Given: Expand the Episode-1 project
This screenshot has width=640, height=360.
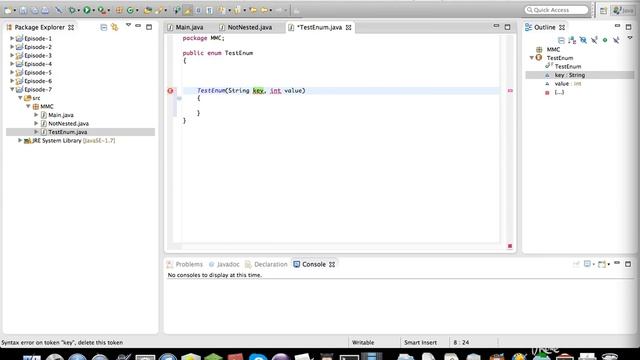Looking at the screenshot, I should 12,38.
